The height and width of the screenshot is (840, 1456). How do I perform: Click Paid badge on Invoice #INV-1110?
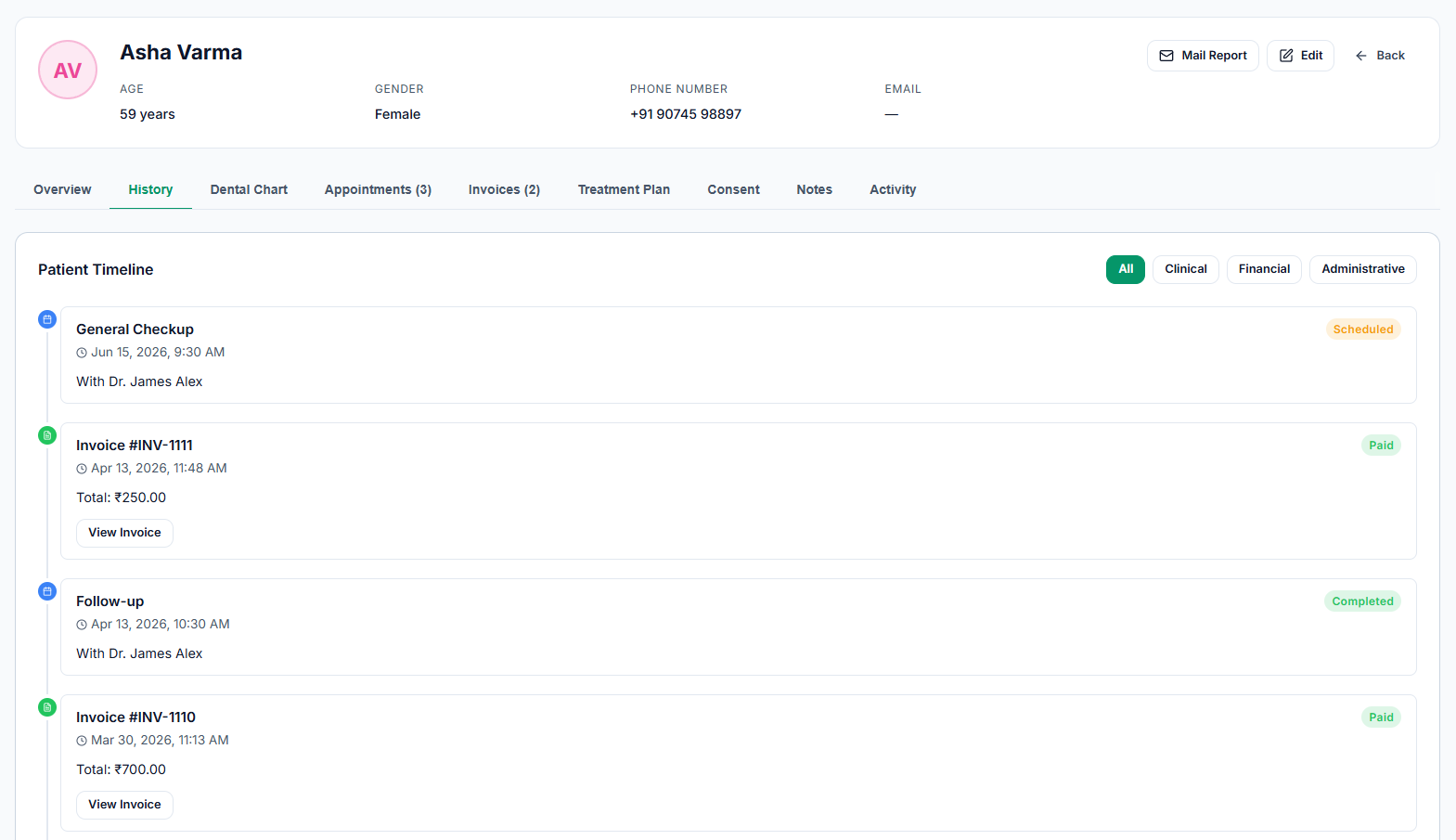[x=1381, y=717]
